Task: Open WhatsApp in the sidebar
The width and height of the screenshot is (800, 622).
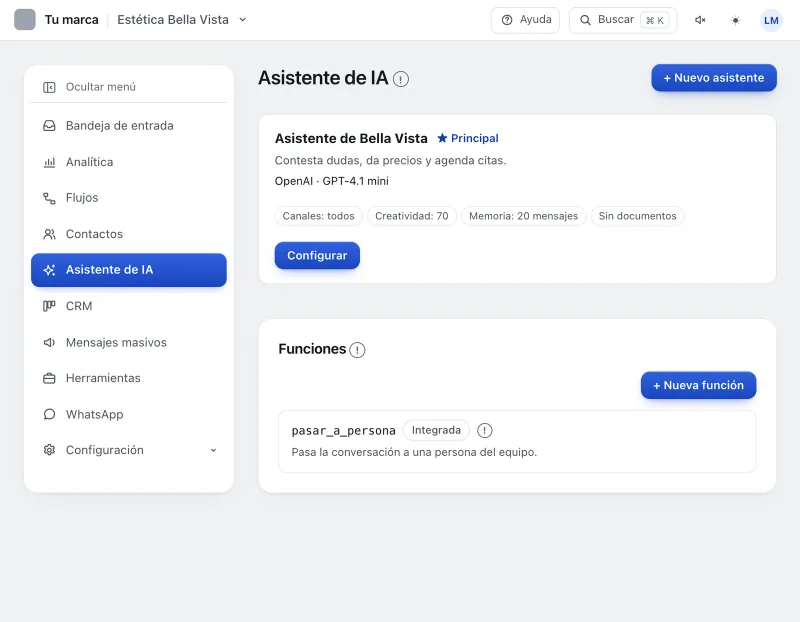Action: [129, 414]
